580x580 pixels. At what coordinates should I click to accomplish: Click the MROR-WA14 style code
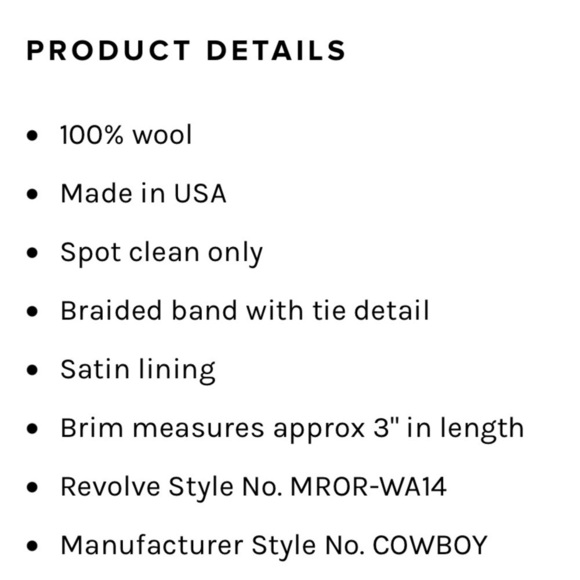pos(369,486)
